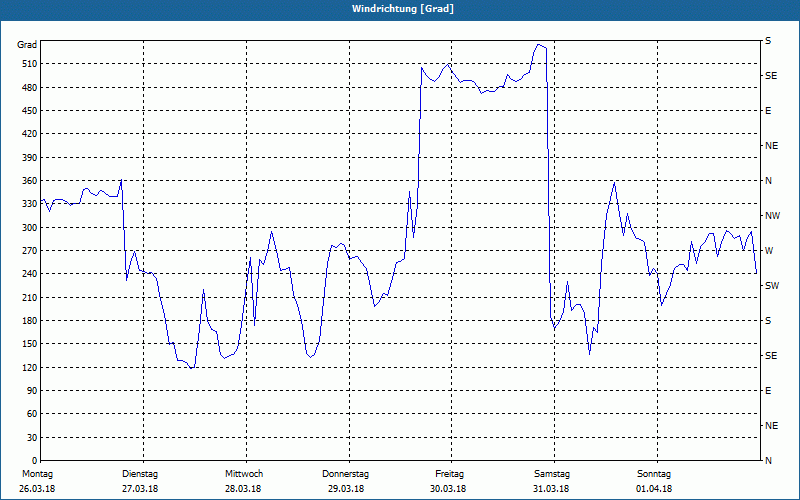Select the date 28.03.18
Screen dimensions: 800x500
coord(243,489)
